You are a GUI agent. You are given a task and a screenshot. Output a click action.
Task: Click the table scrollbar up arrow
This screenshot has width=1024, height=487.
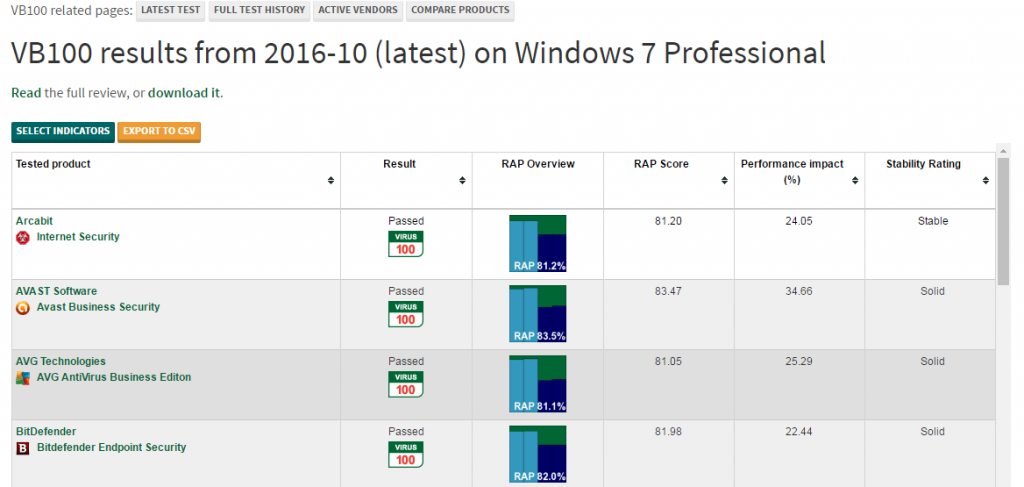click(1004, 151)
